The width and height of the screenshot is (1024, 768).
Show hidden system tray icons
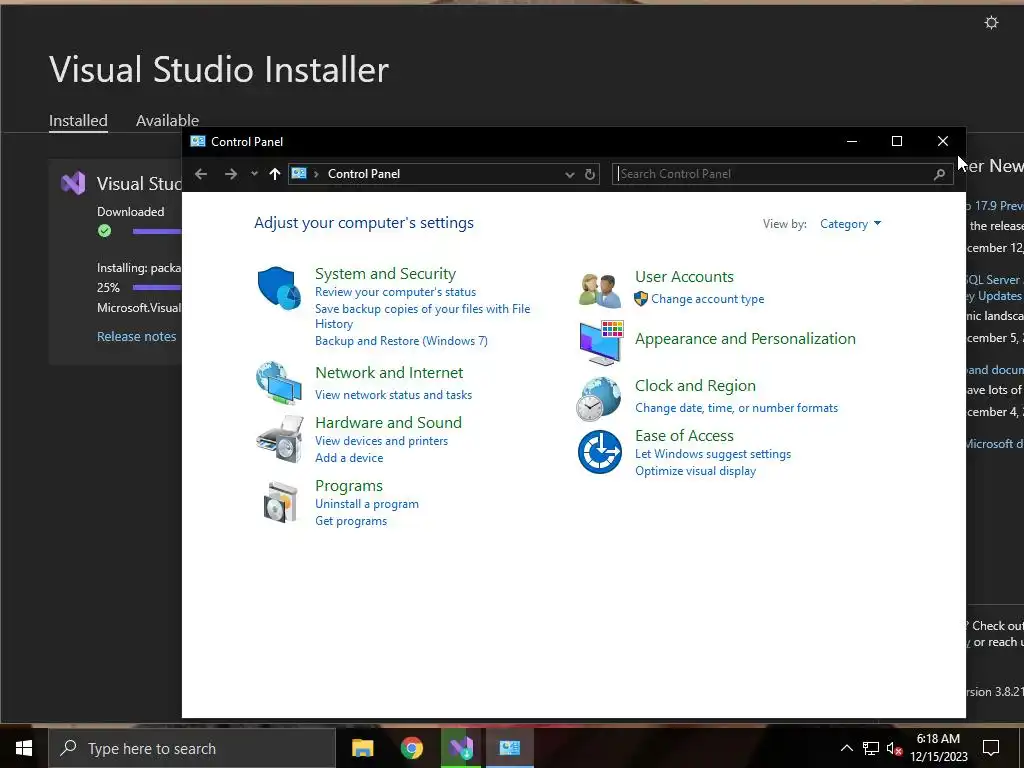click(846, 748)
